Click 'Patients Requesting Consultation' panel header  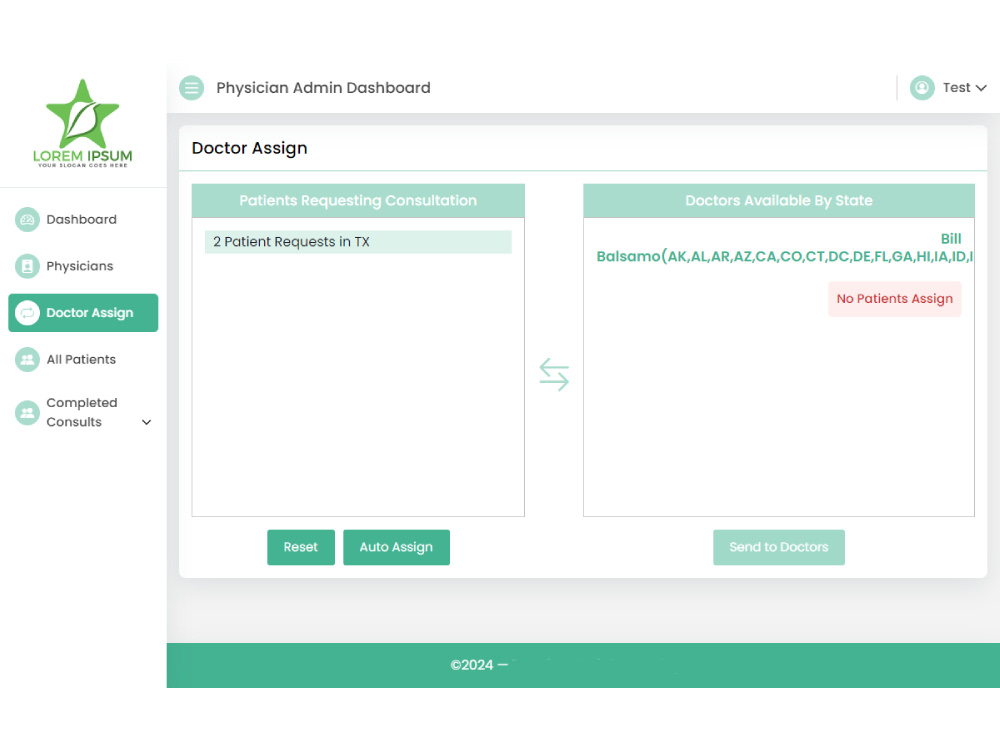click(358, 201)
